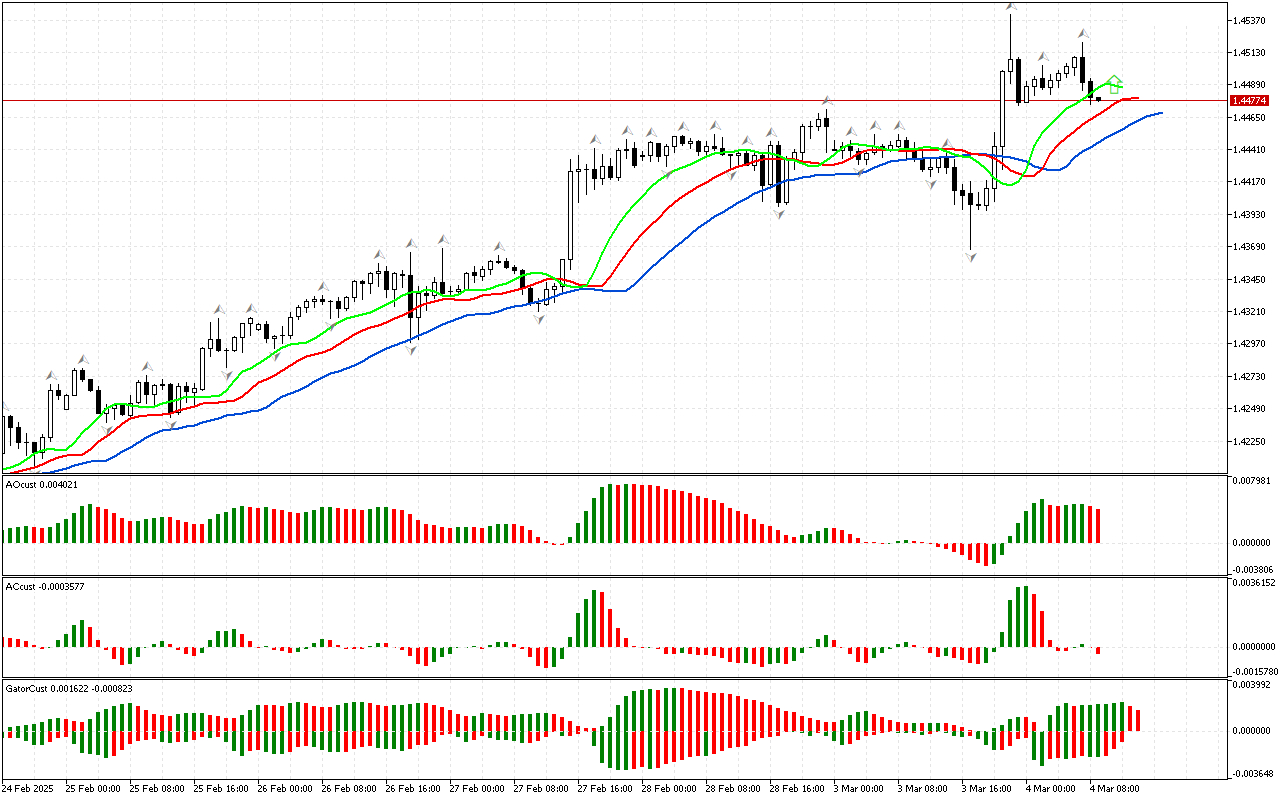Click the 27 Feb 16:00 time label

(x=605, y=788)
